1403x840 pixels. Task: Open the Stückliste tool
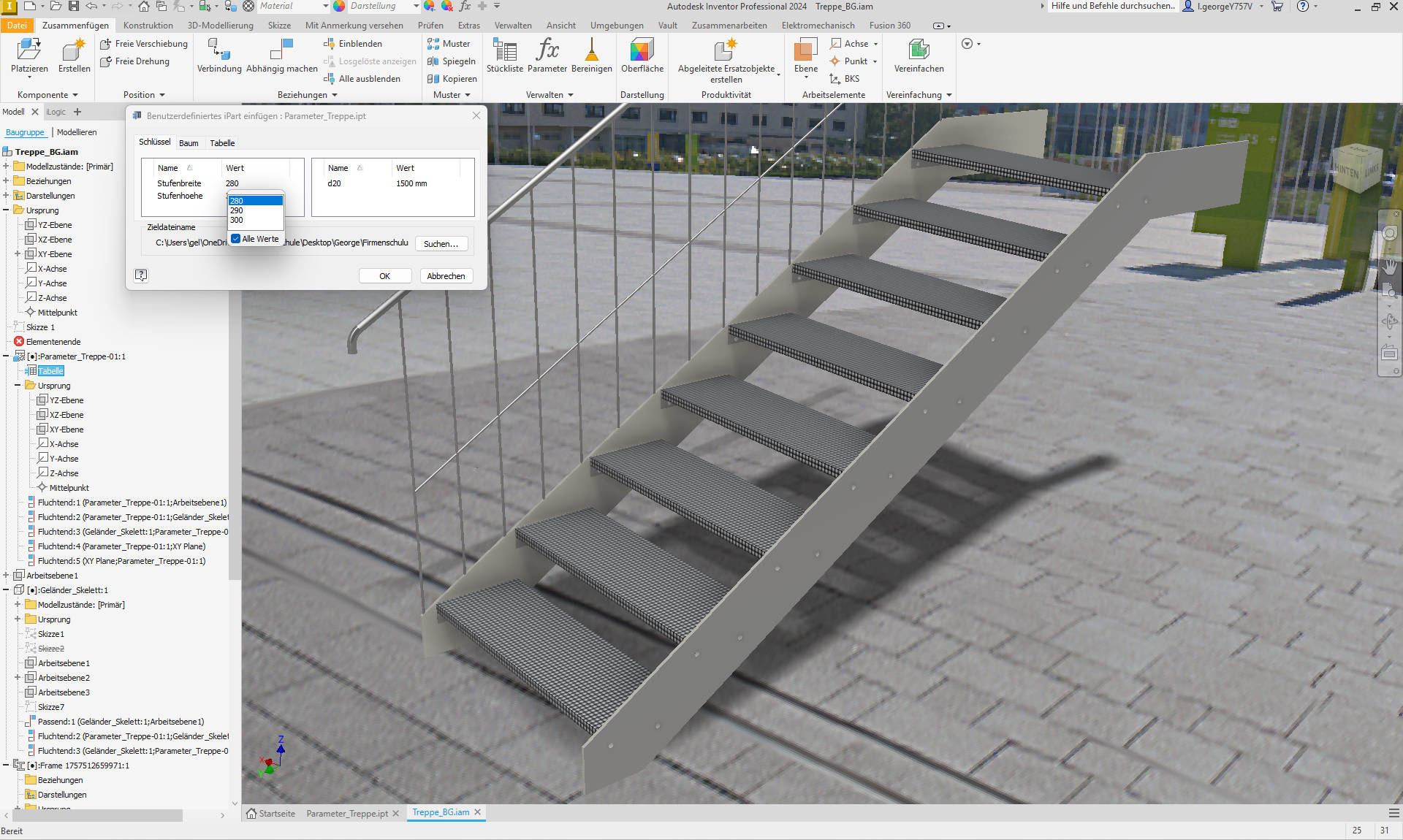504,51
